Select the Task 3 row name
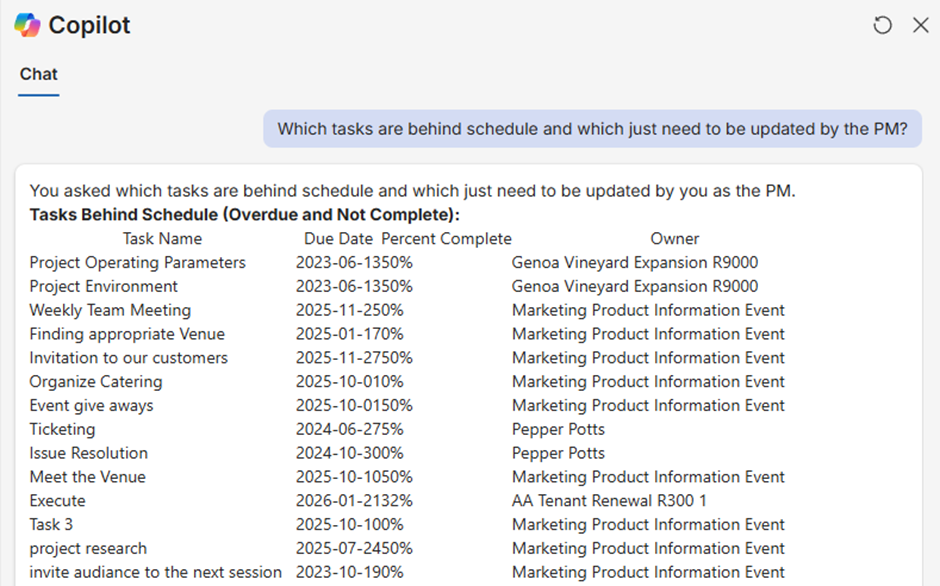Viewport: 940px width, 586px height. tap(51, 525)
